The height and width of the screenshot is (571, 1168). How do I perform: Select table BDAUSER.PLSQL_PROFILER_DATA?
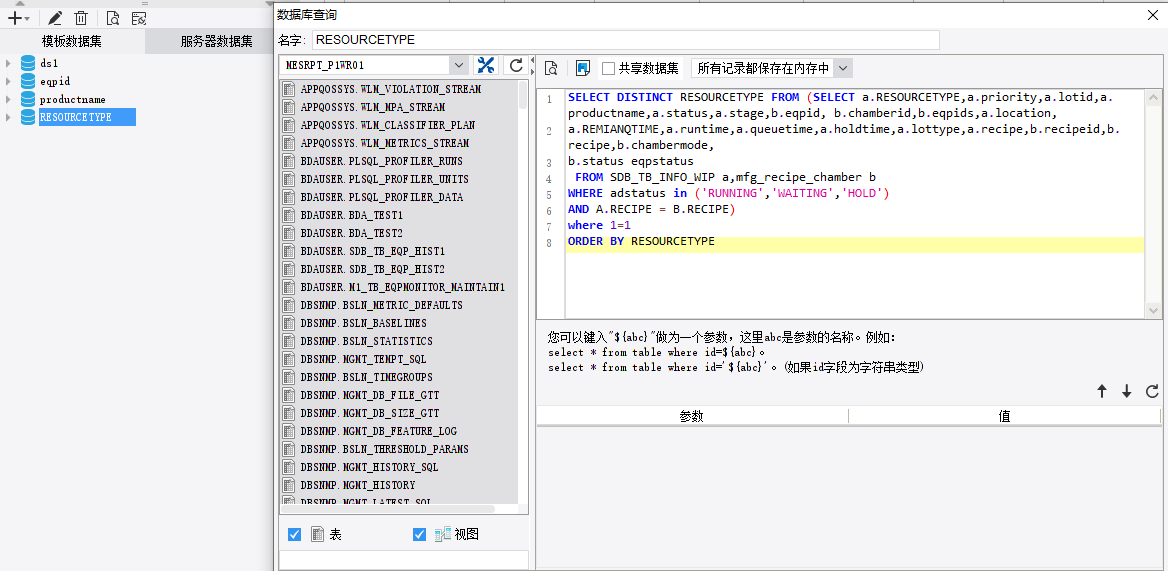click(381, 197)
